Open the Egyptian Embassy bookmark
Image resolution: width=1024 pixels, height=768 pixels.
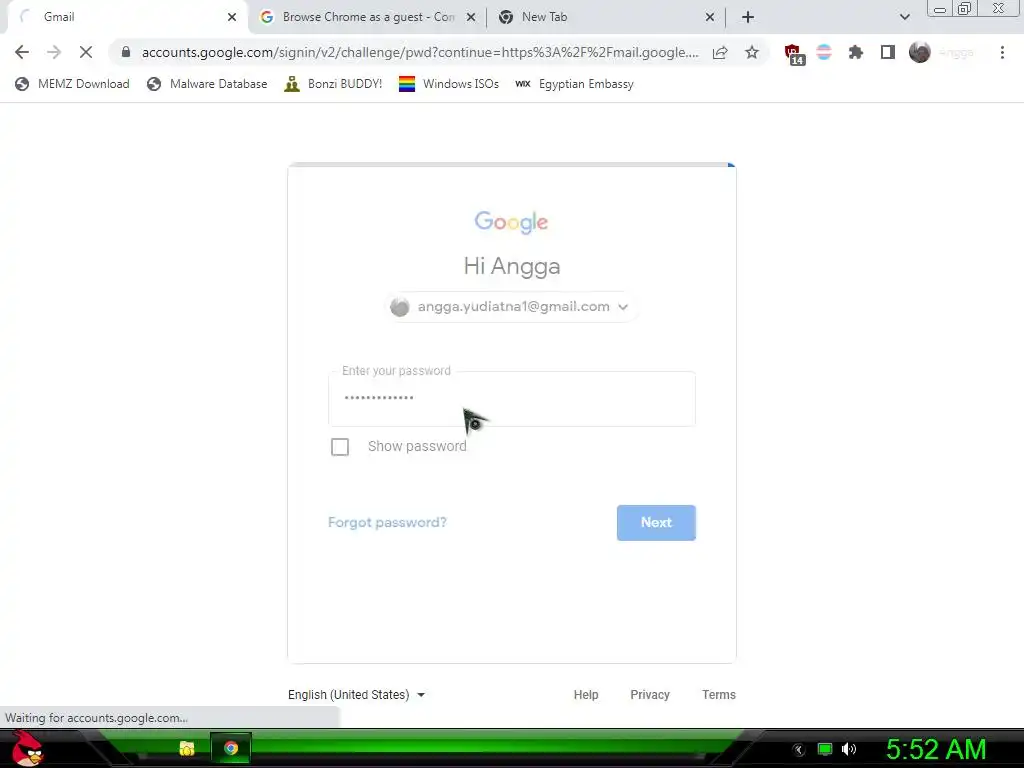(x=575, y=84)
